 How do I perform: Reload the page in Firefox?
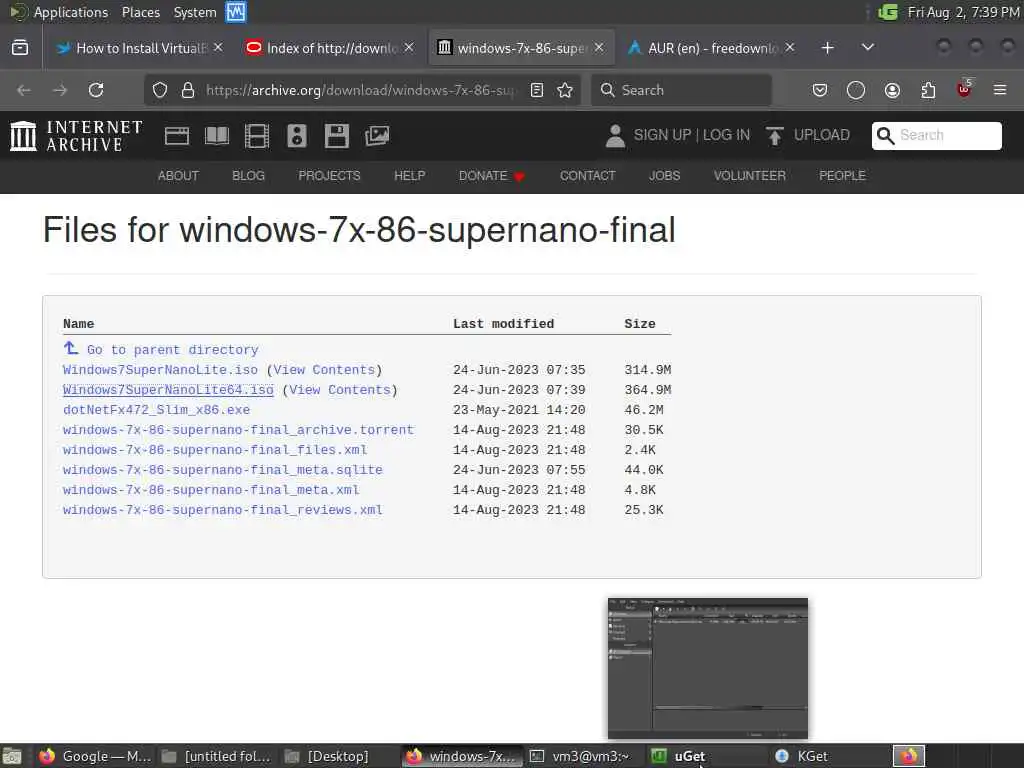(x=96, y=90)
